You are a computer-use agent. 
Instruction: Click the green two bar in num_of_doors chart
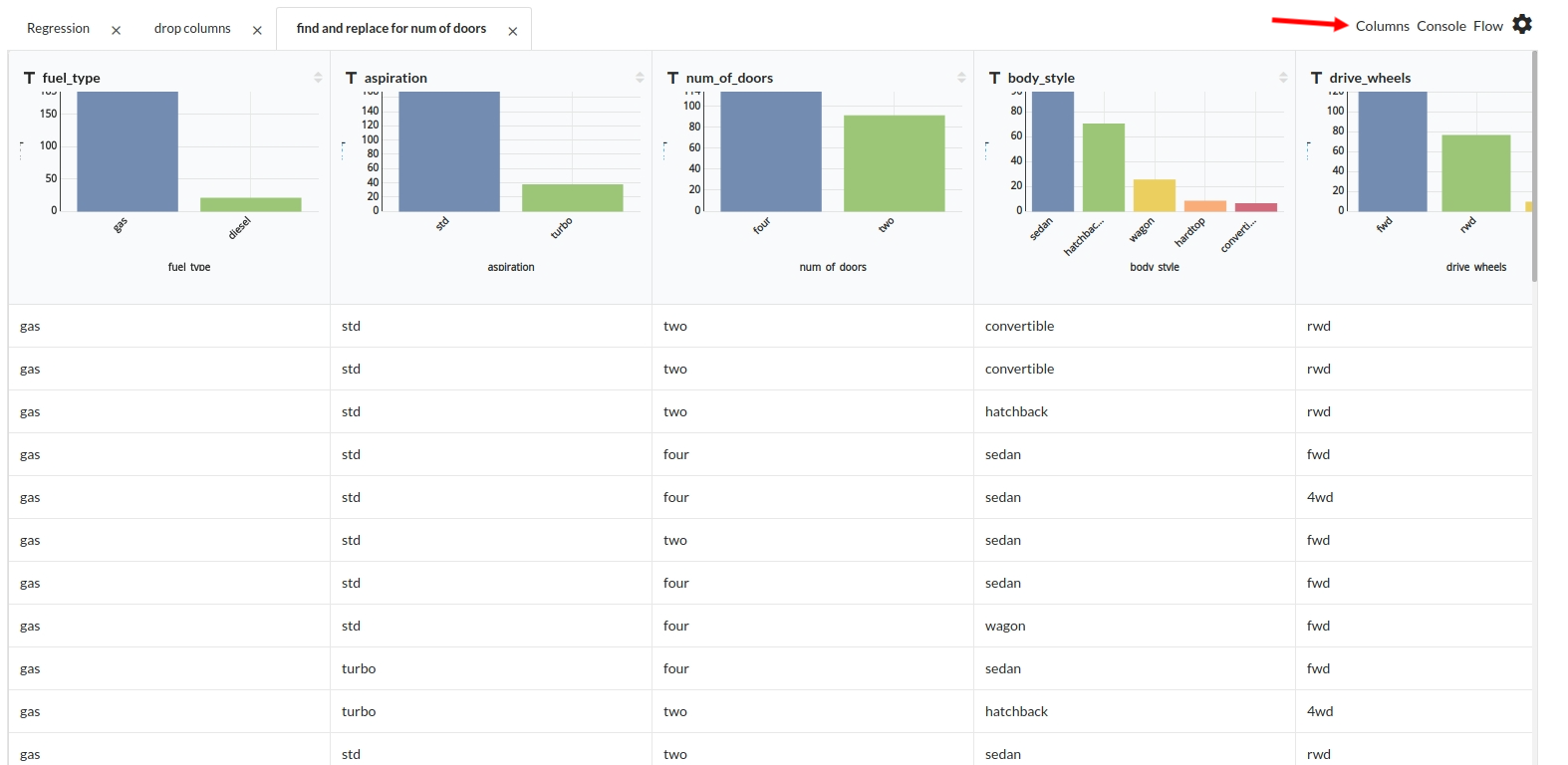(895, 163)
